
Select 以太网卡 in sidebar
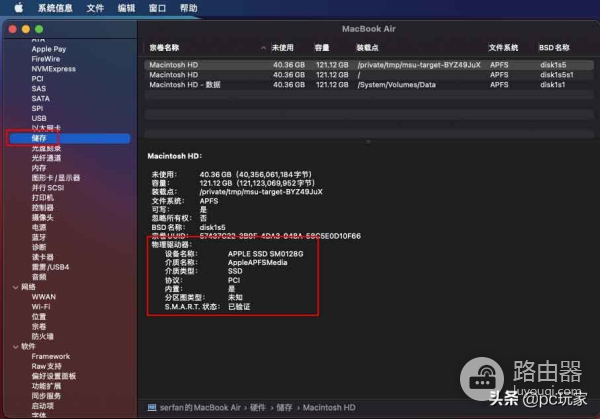[46, 128]
